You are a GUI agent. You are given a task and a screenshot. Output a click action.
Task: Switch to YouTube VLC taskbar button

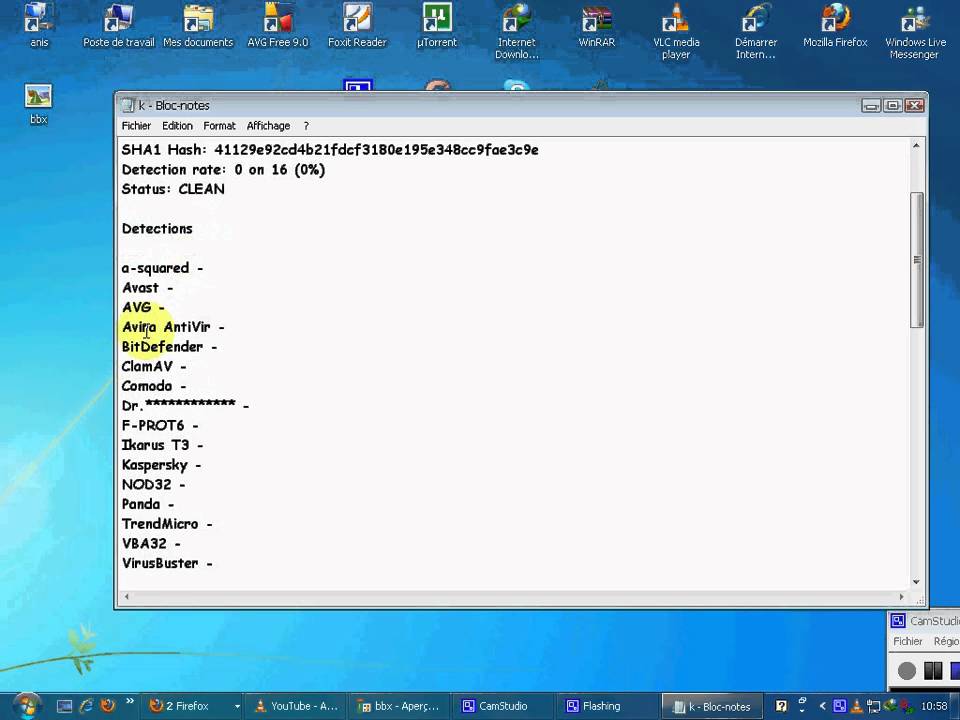click(297, 706)
